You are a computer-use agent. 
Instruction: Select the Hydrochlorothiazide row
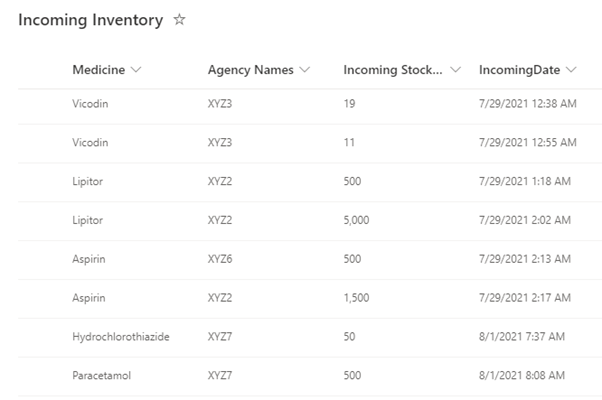click(x=120, y=337)
